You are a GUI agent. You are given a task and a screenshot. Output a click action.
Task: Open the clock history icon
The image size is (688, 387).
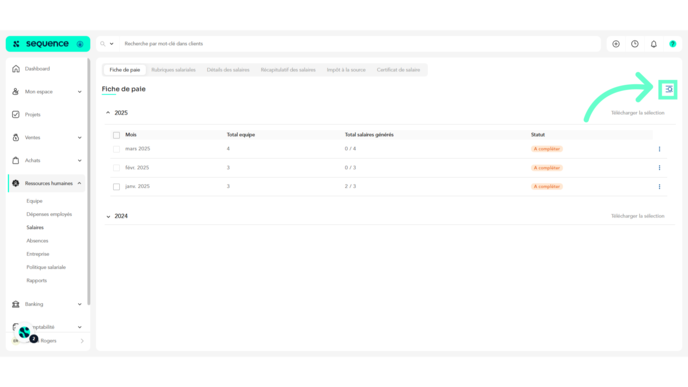tap(635, 44)
